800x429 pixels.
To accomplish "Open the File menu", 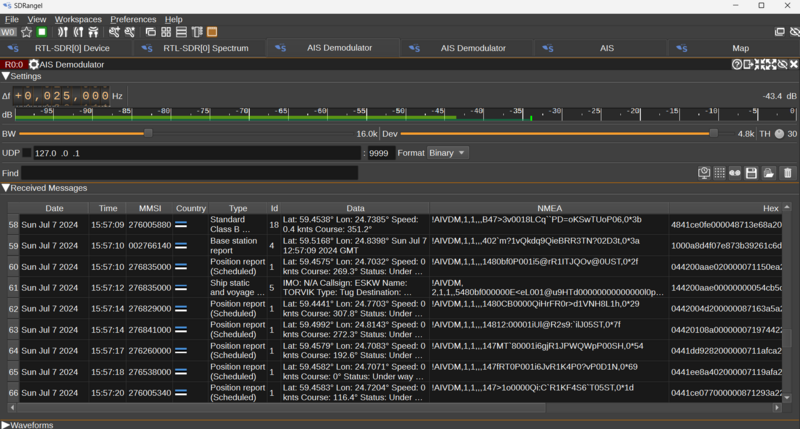I will click(x=11, y=19).
